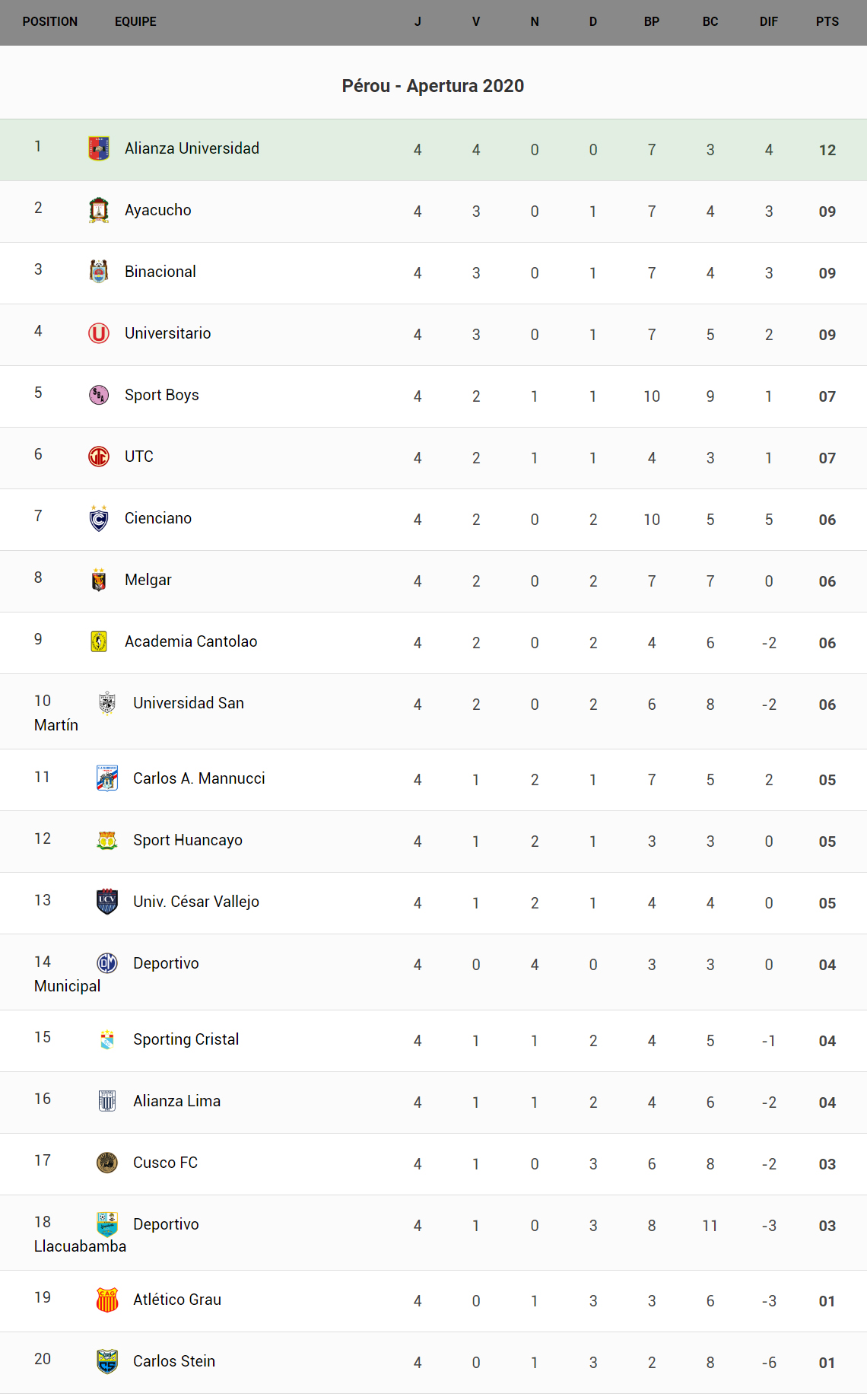The image size is (867, 1400).
Task: Click the PTS column header
Action: click(827, 22)
